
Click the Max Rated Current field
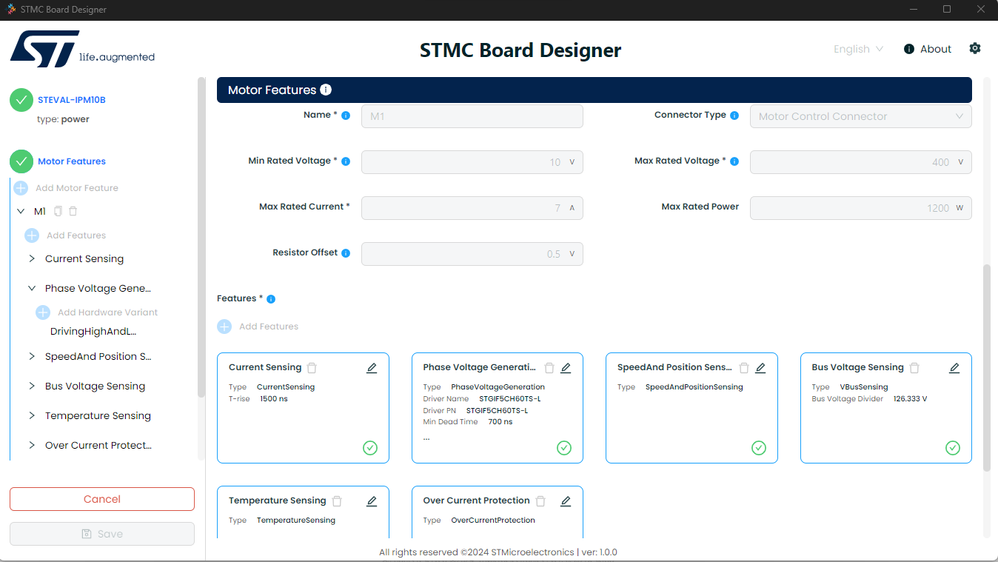(472, 208)
